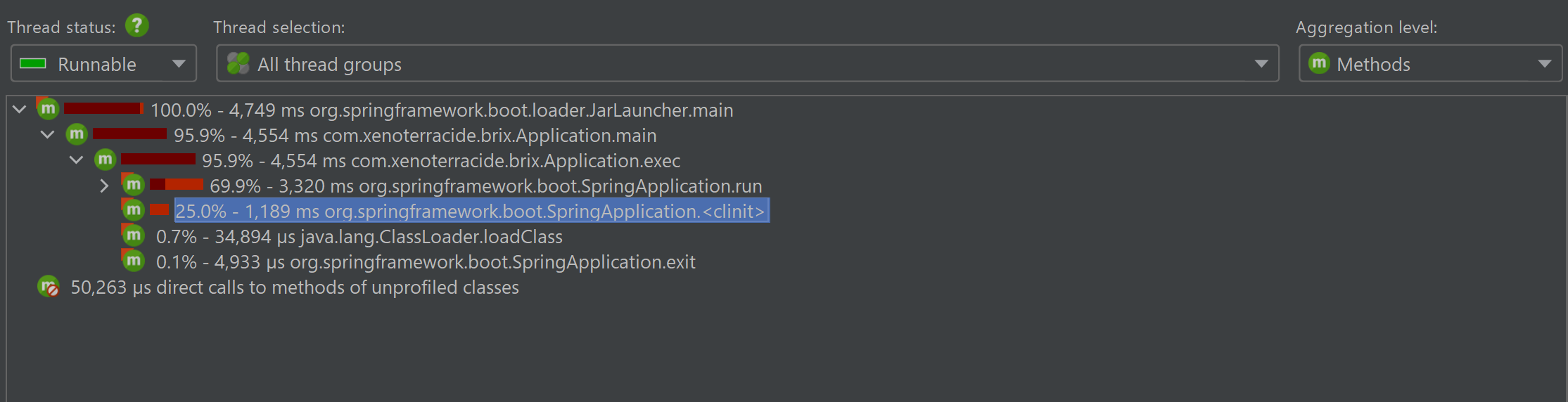Viewport: 1568px width, 402px height.
Task: Select the 95.9% Application.exec row text
Action: [x=441, y=161]
